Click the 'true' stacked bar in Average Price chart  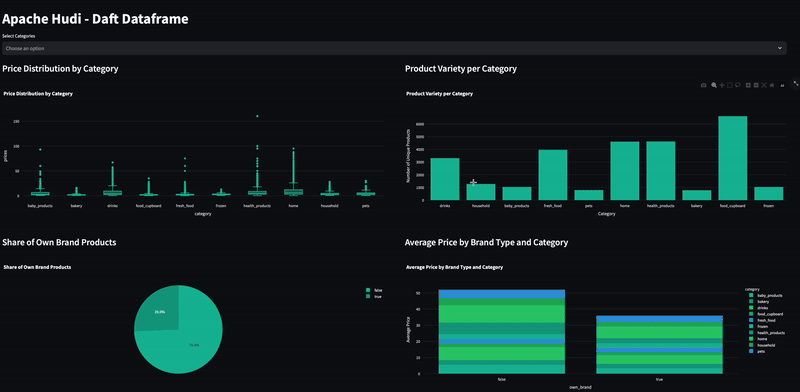click(x=660, y=345)
